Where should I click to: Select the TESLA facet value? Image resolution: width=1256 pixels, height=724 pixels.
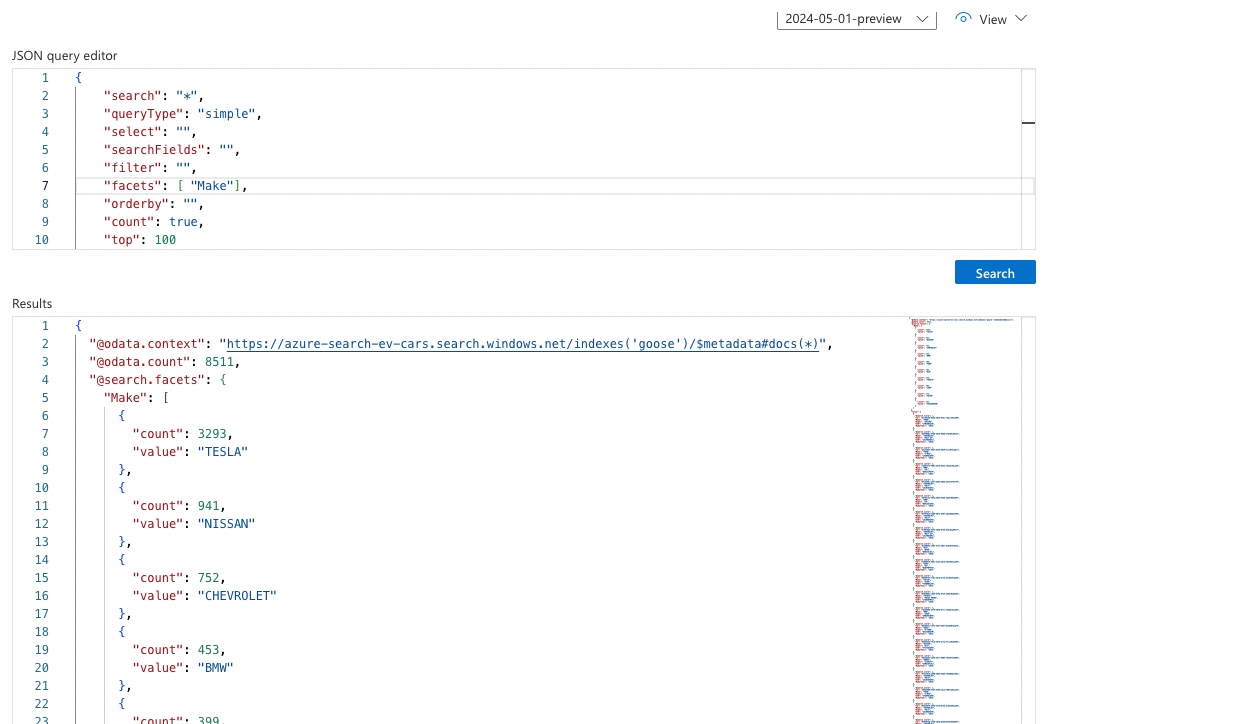click(x=223, y=451)
